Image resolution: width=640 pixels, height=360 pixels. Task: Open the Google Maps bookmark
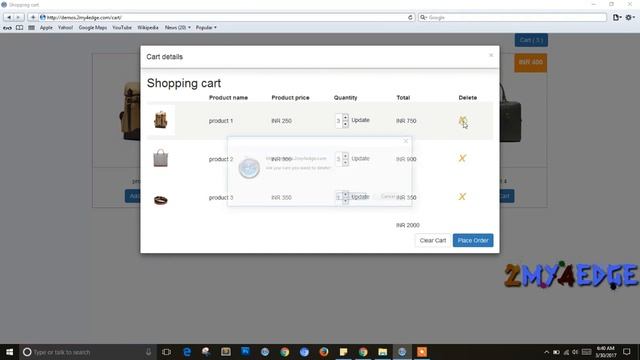pyautogui.click(x=93, y=28)
